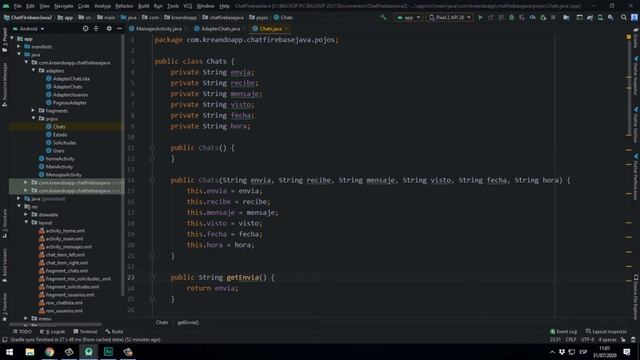
Task: Click the getEnvia() breadcrumb under editor
Action: [188, 322]
